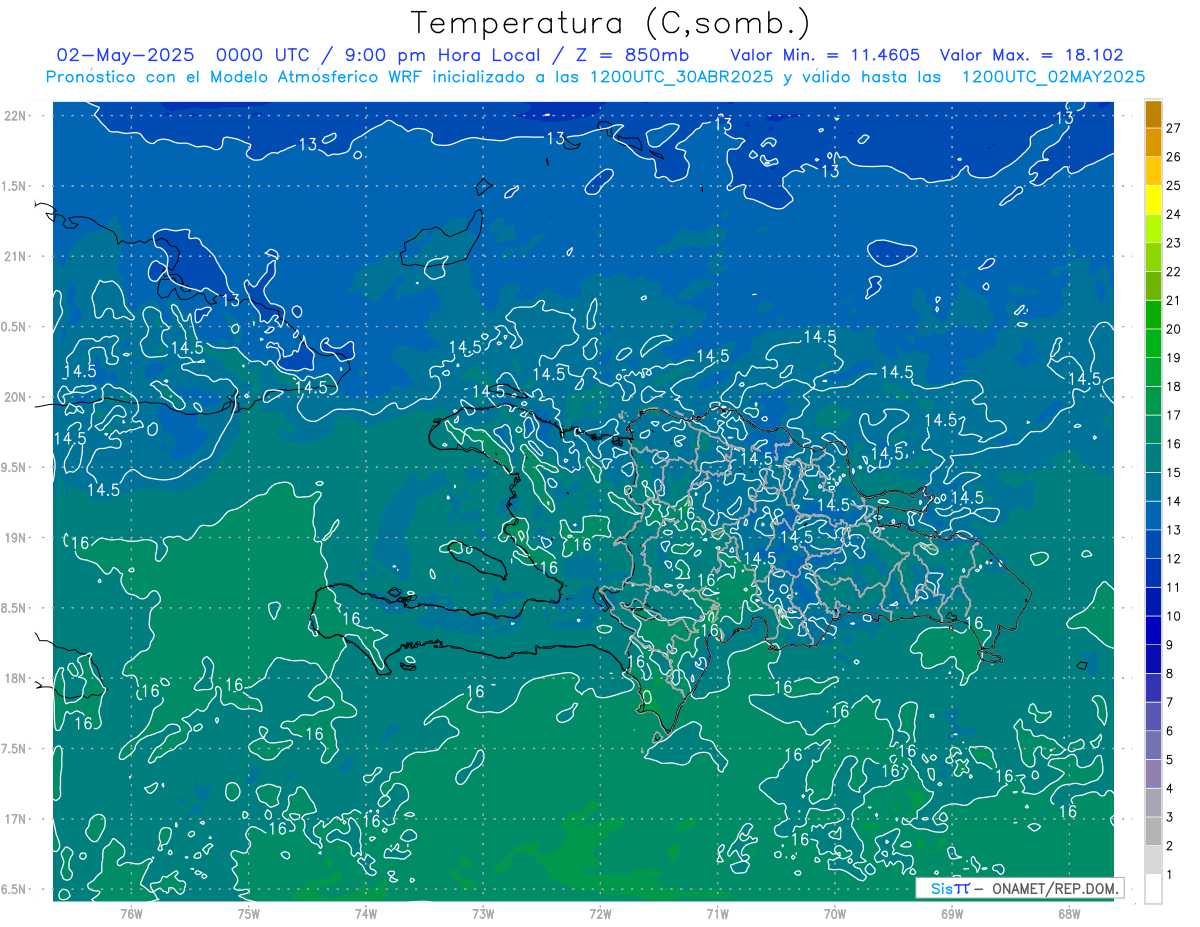Click the "70W" longitude axis label
Image resolution: width=1200 pixels, height=927 pixels.
coord(835,913)
